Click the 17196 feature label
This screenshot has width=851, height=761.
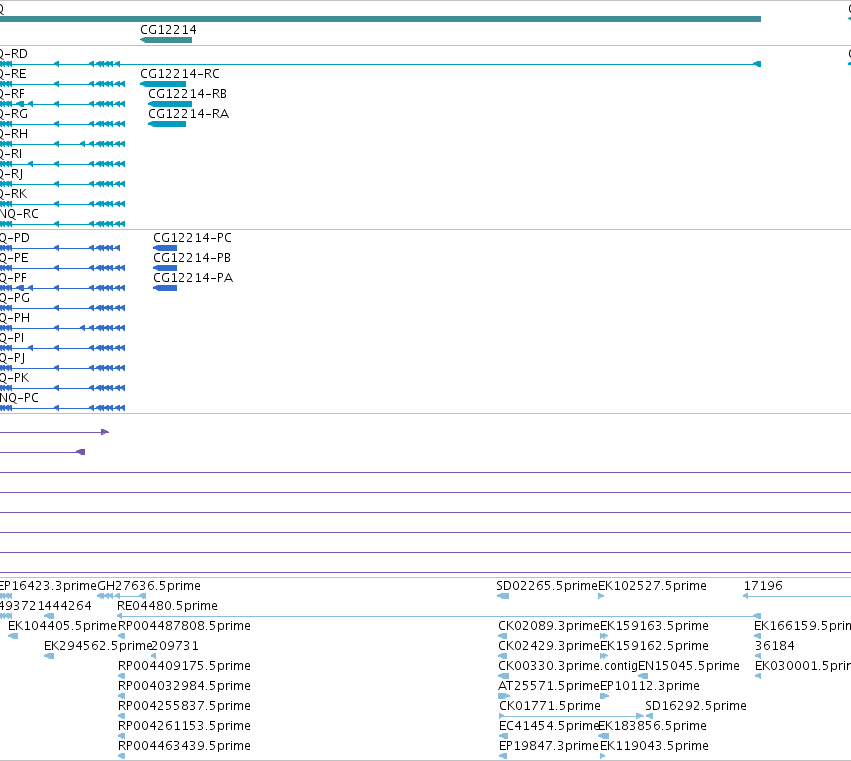tap(763, 586)
